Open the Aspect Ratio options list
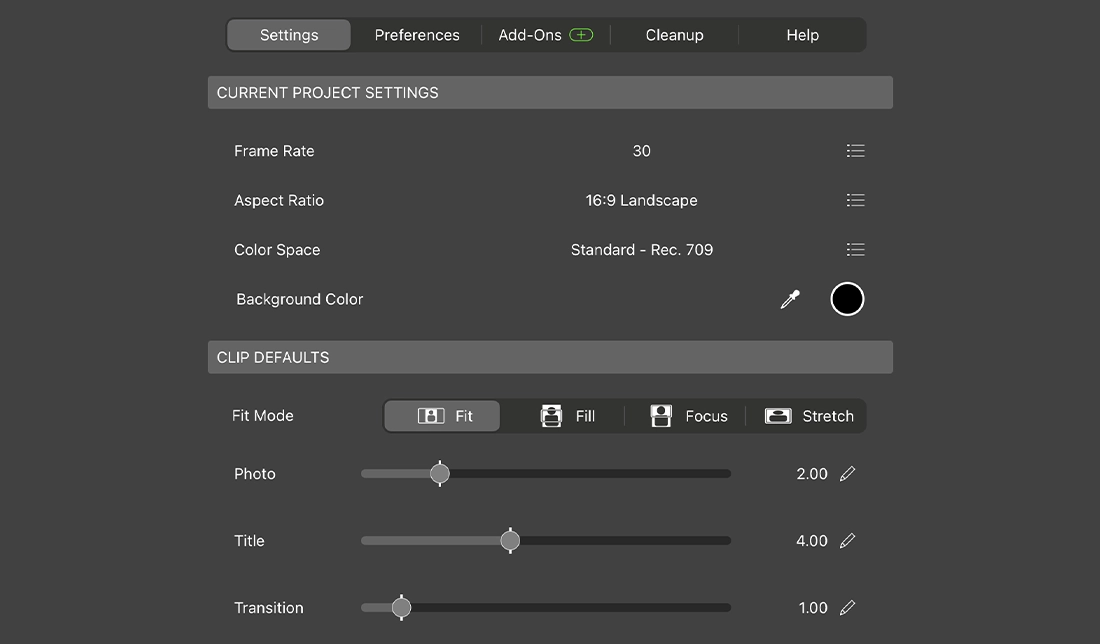This screenshot has height=644, width=1100. [x=855, y=200]
